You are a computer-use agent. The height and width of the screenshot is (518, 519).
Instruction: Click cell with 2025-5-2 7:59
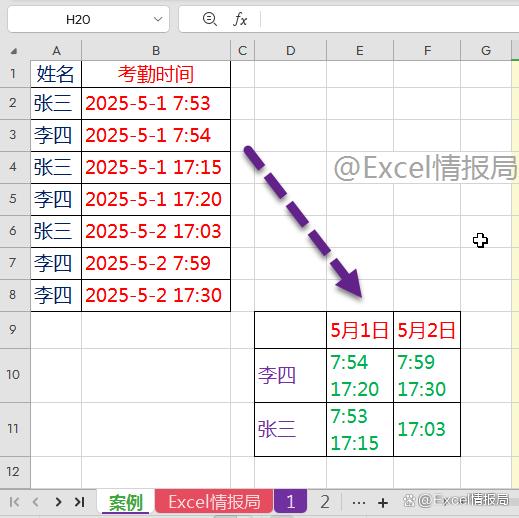(156, 263)
